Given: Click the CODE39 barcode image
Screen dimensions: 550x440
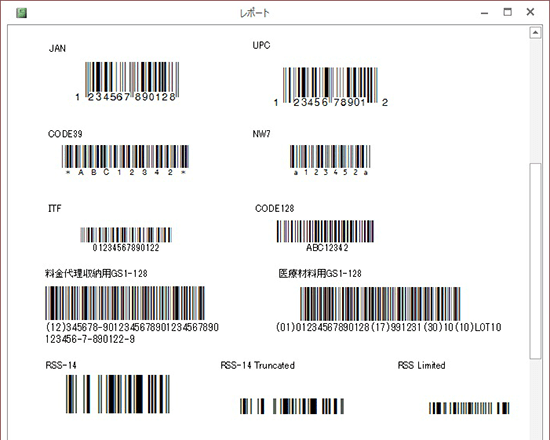Looking at the screenshot, I should pos(125,160).
